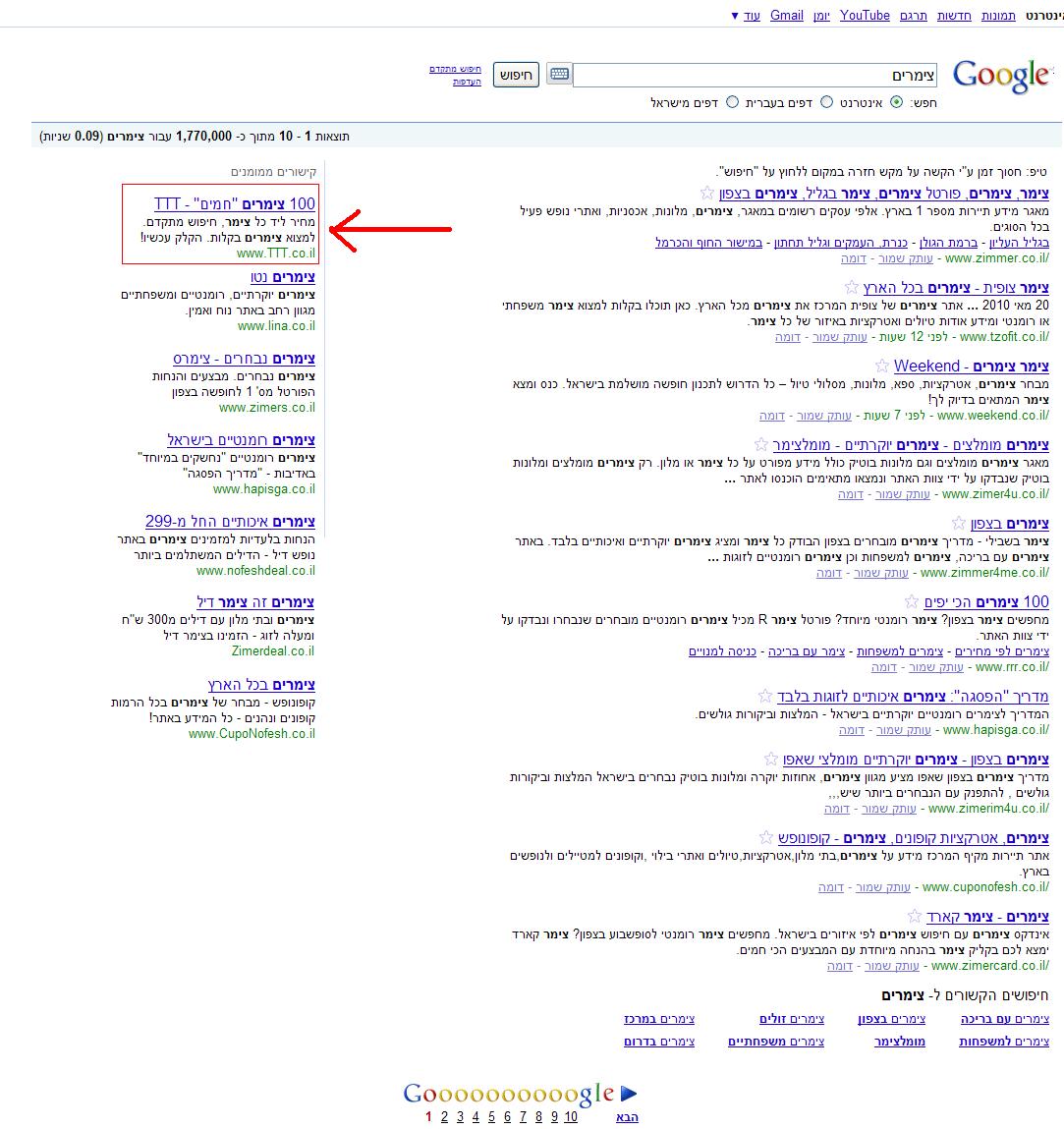
Task: Open related search 'צימרים במרכז'
Action: pos(659,1019)
